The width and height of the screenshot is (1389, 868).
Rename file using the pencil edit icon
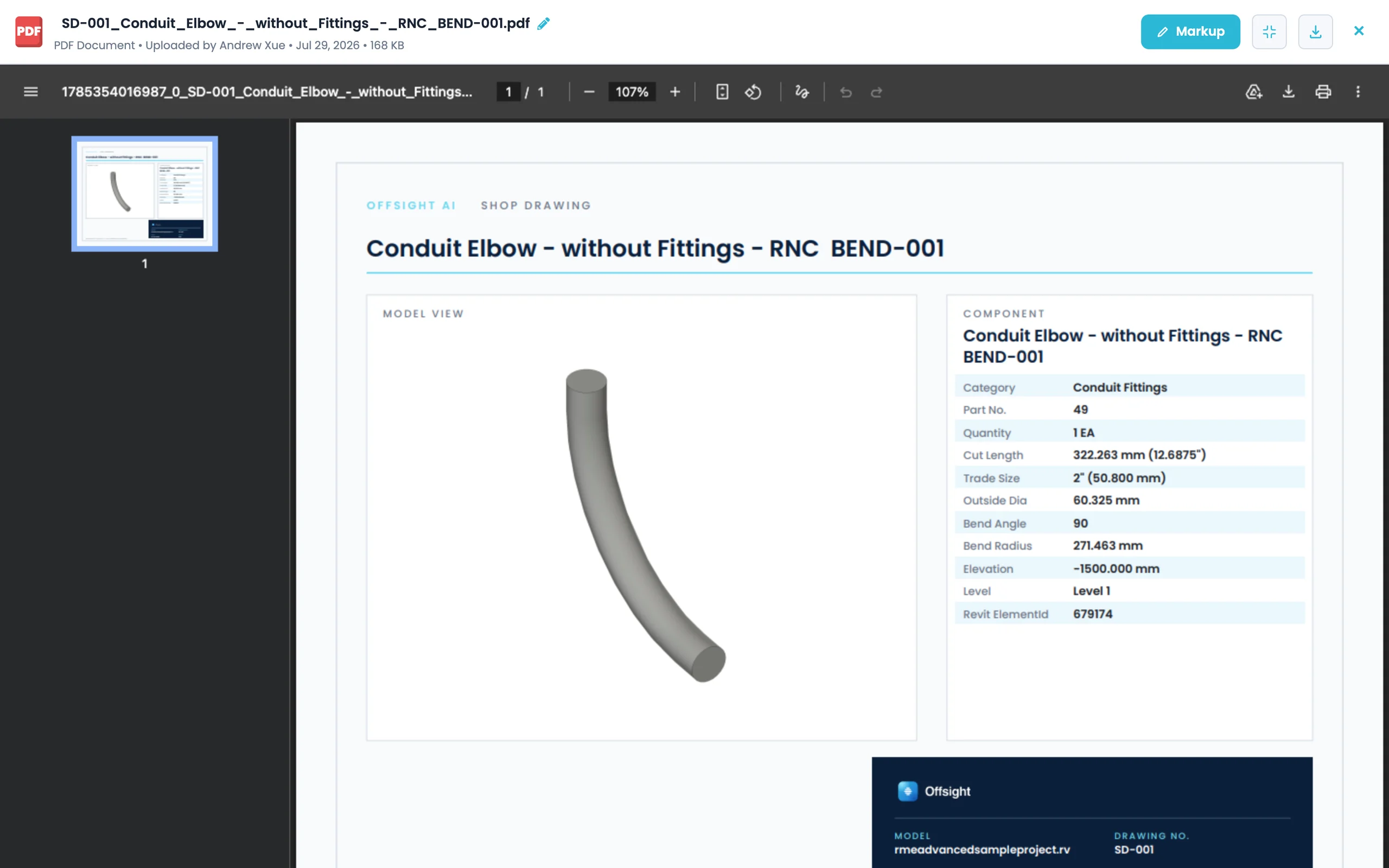[x=543, y=23]
